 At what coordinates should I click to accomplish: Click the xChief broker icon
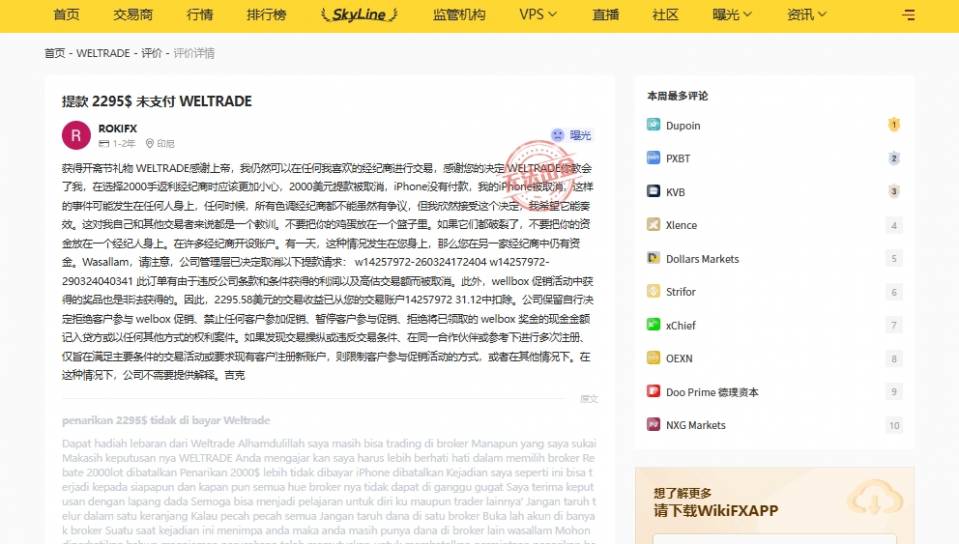tap(653, 324)
